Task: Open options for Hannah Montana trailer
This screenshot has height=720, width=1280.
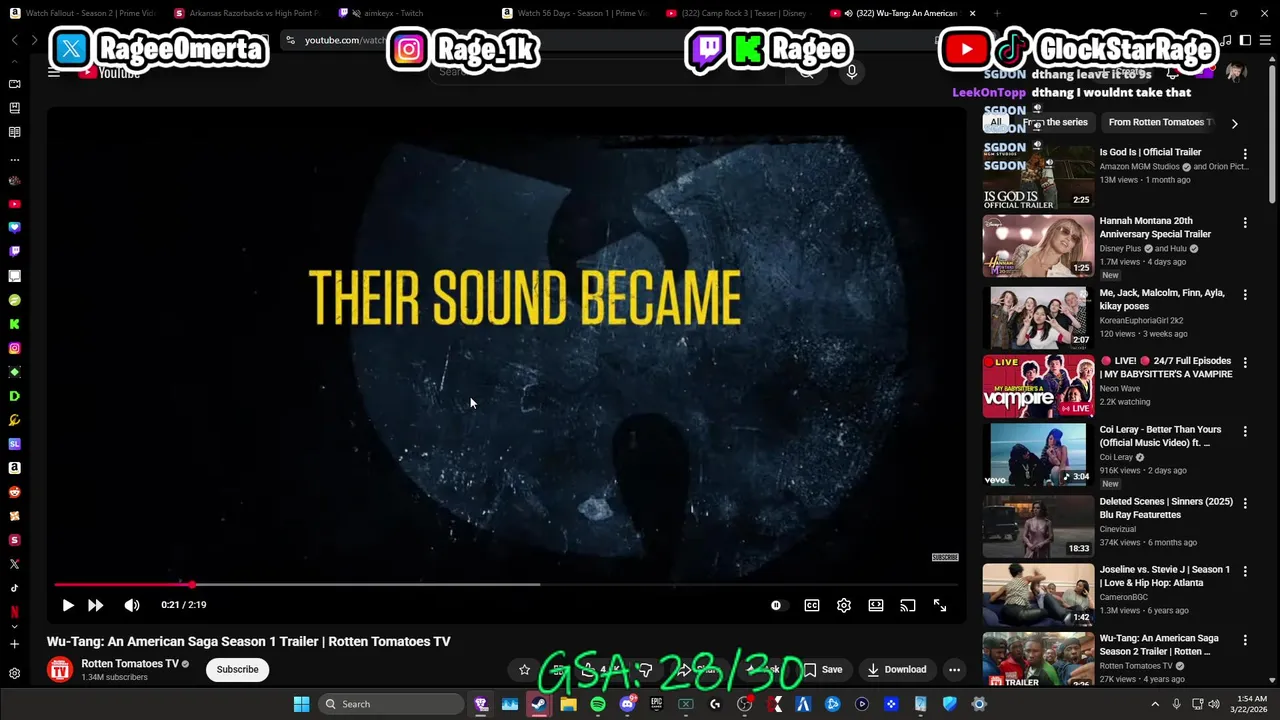Action: tap(1245, 222)
